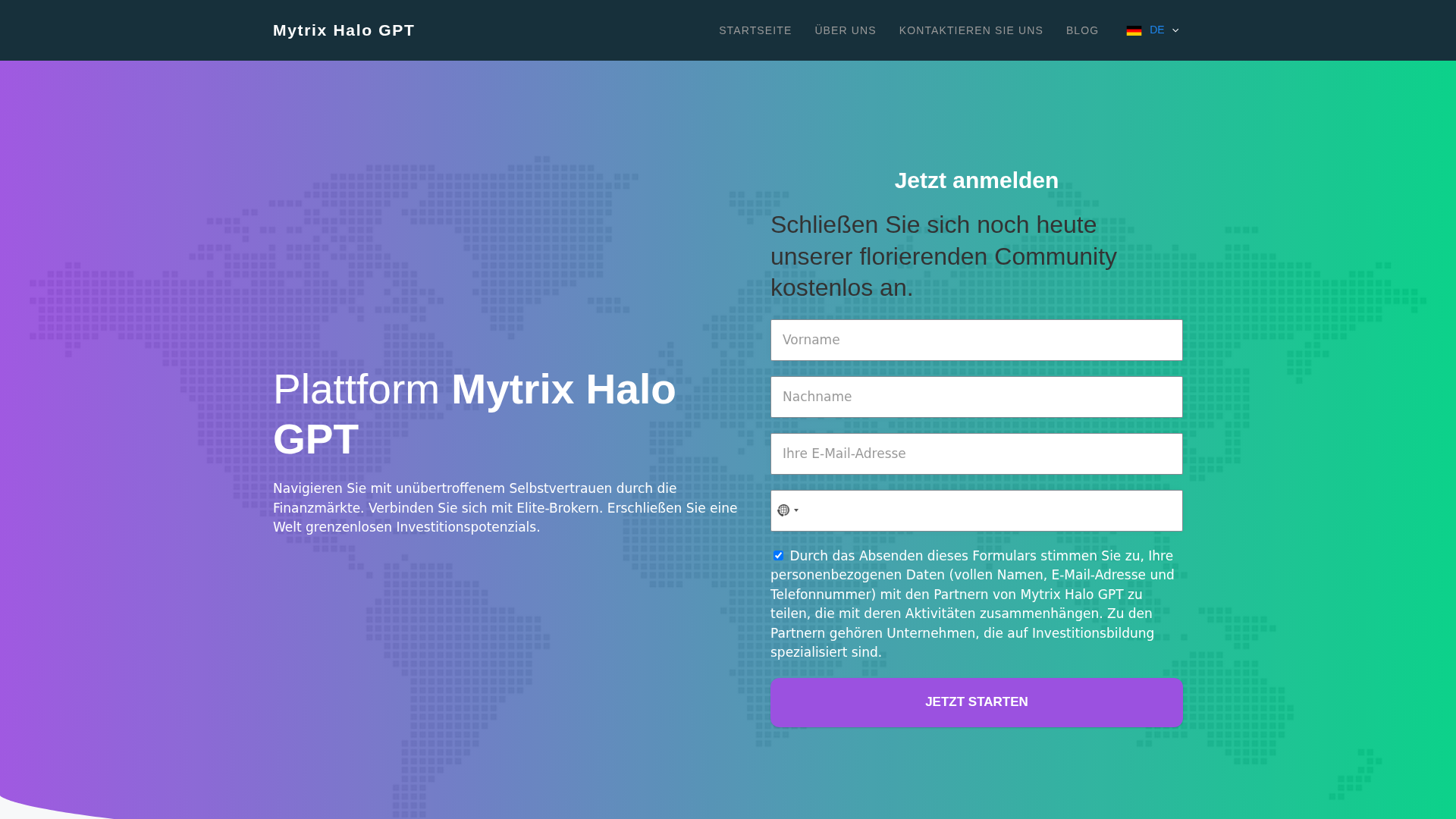The image size is (1456, 819).
Task: Open KONTAKTIEREN SIE UNS page
Action: (x=971, y=30)
